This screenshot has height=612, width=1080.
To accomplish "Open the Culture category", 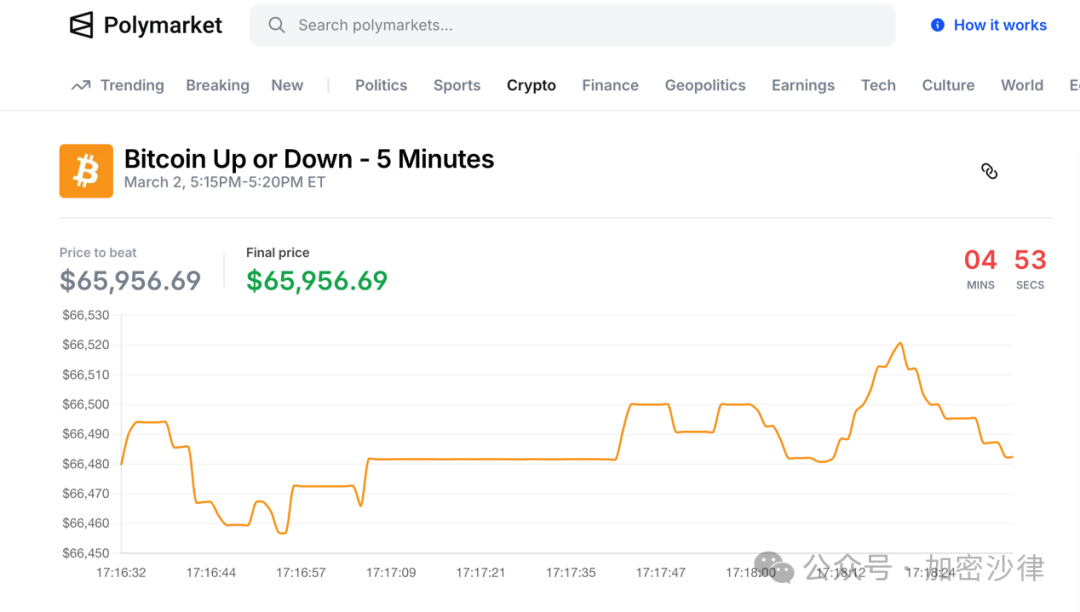I will coord(948,86).
